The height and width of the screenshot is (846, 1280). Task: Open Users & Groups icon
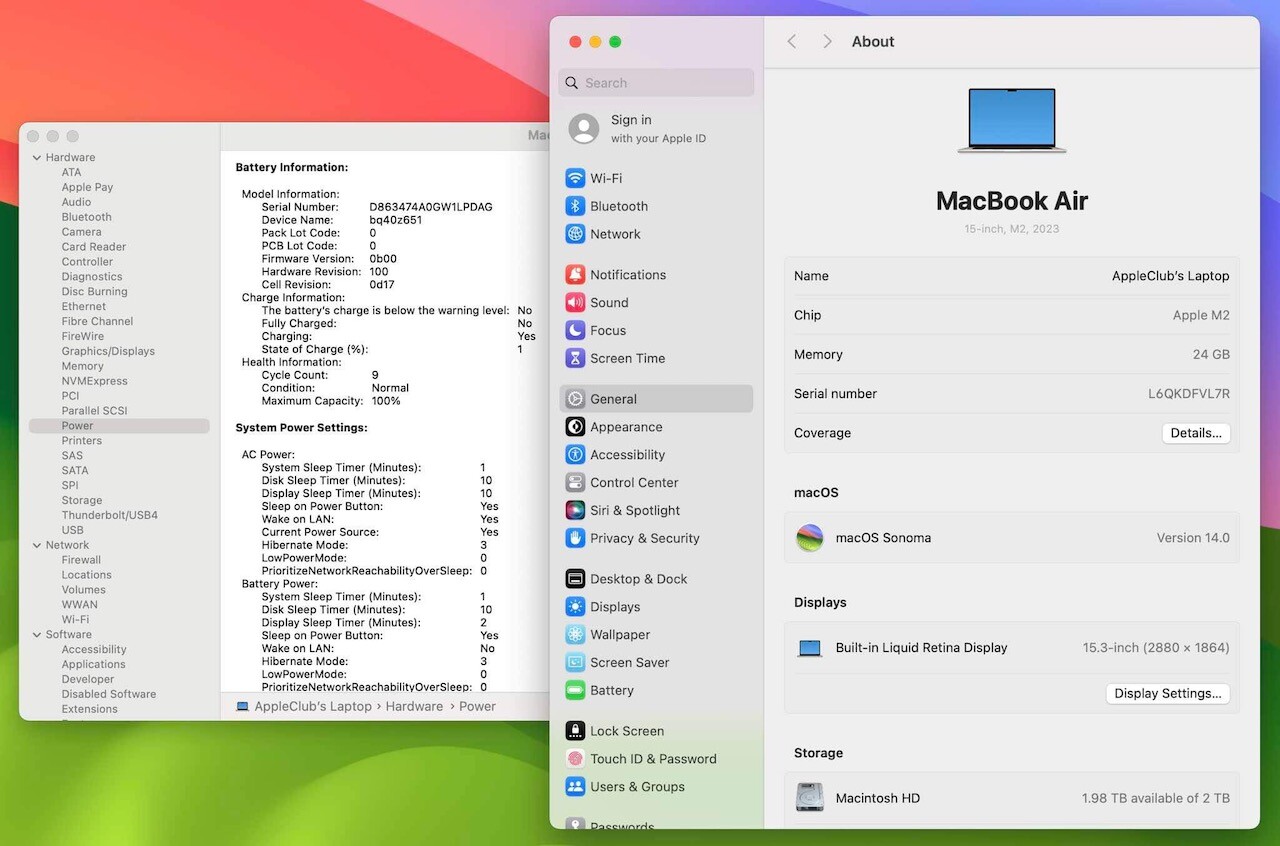(x=575, y=787)
